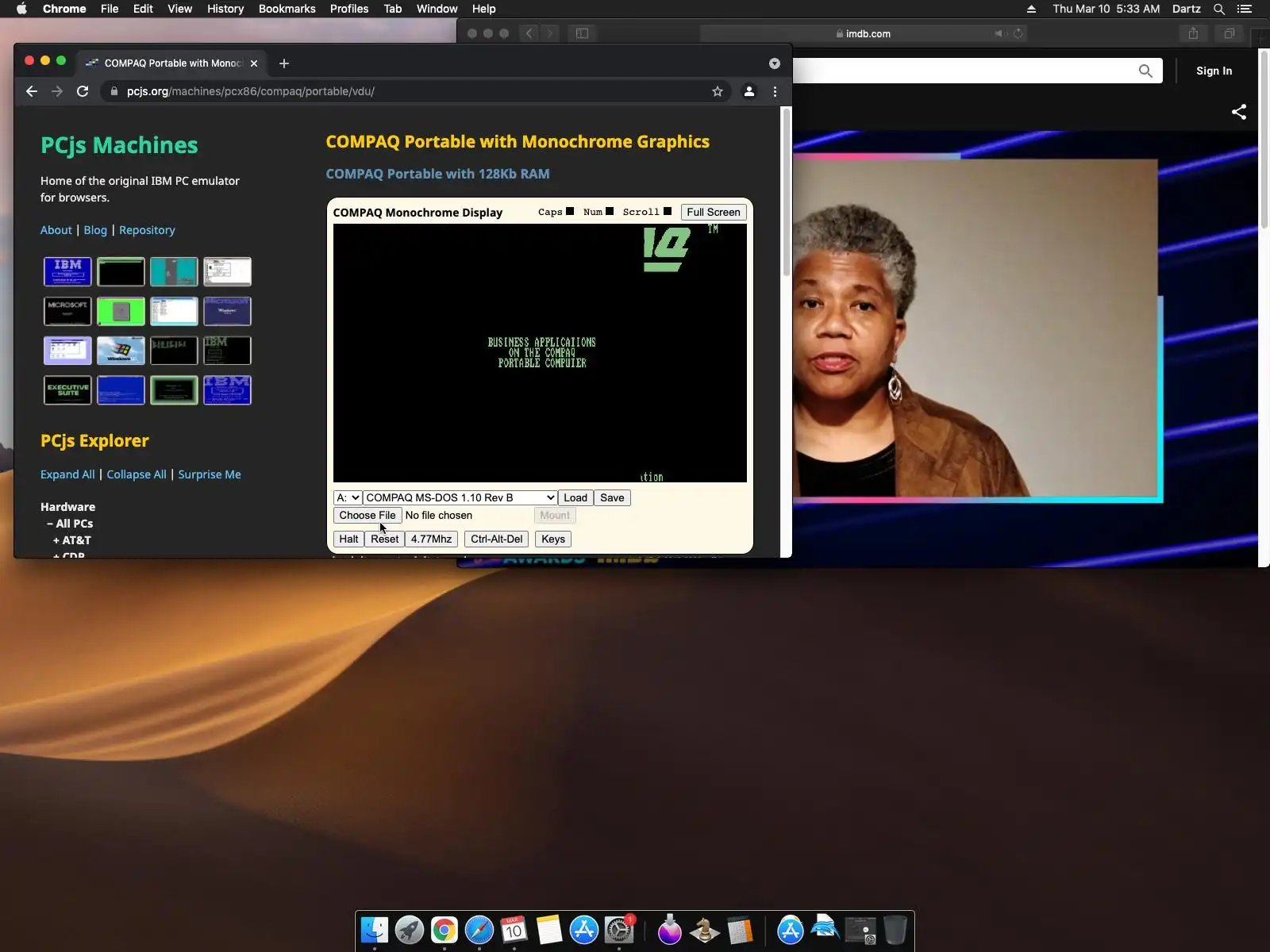Open Launchpad from the Dock
This screenshot has width=1270, height=952.
click(x=410, y=930)
